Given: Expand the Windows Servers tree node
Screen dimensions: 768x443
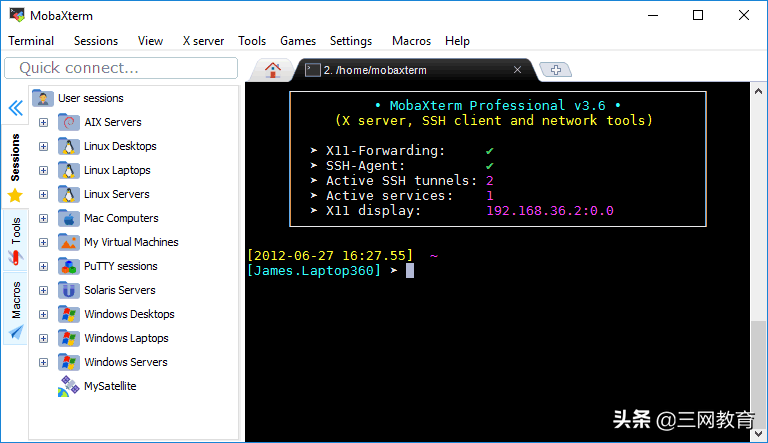Looking at the screenshot, I should point(43,362).
